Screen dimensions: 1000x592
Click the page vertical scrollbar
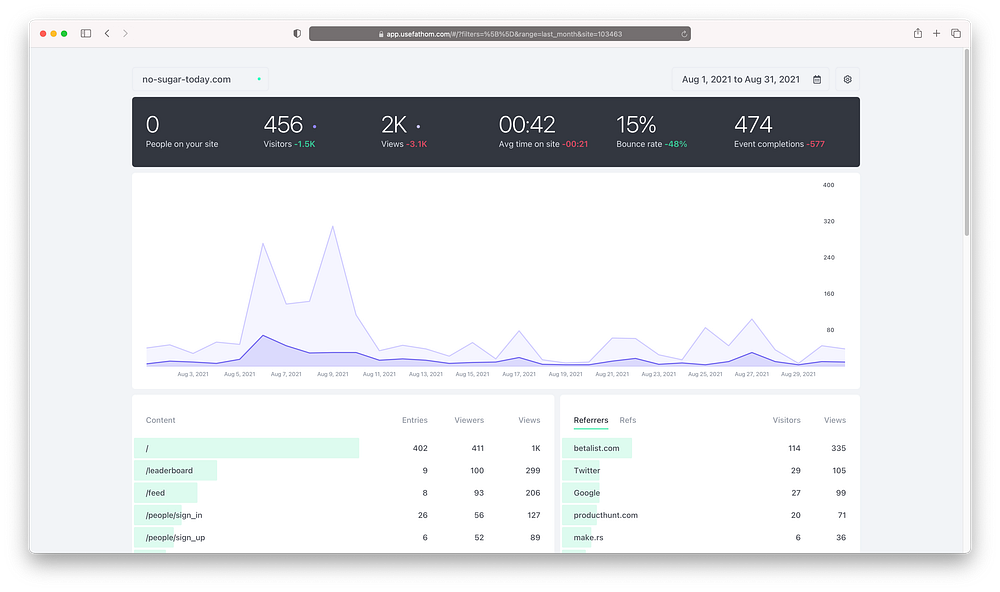pos(967,142)
